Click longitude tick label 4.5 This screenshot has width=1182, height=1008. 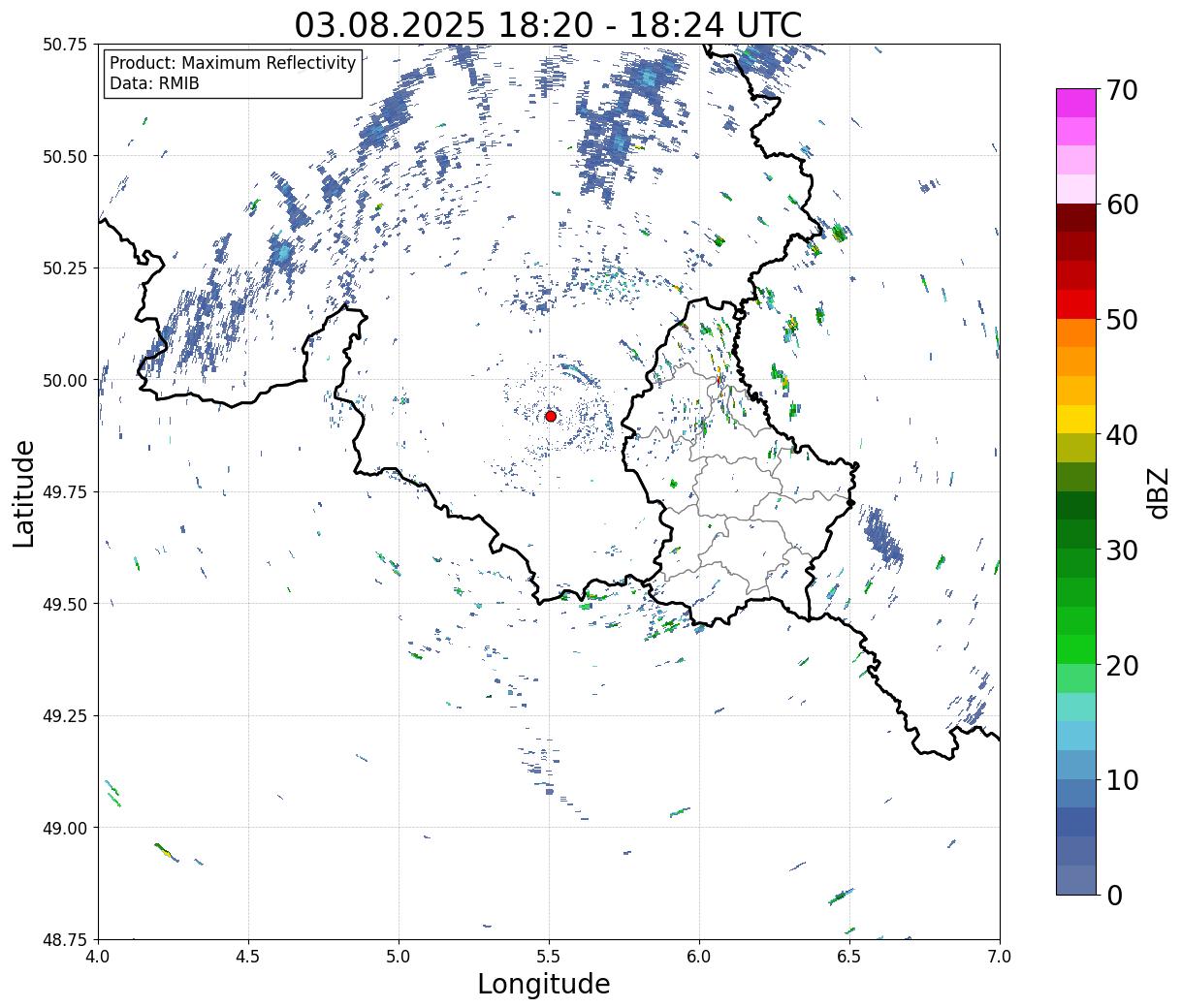point(248,956)
